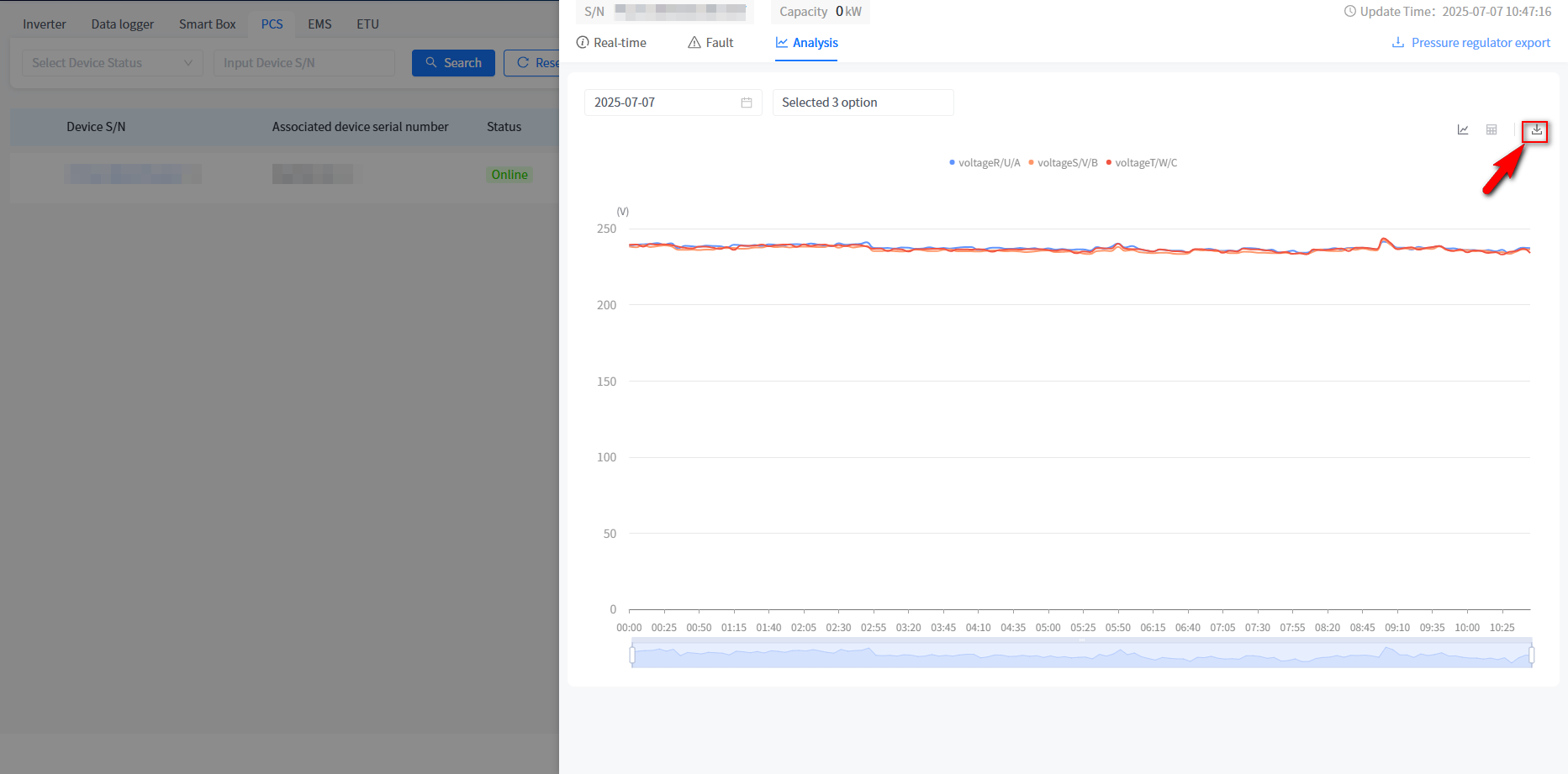Toggle voltageT/W/C legend series
Screen dimensions: 1568x774
[x=1142, y=163]
